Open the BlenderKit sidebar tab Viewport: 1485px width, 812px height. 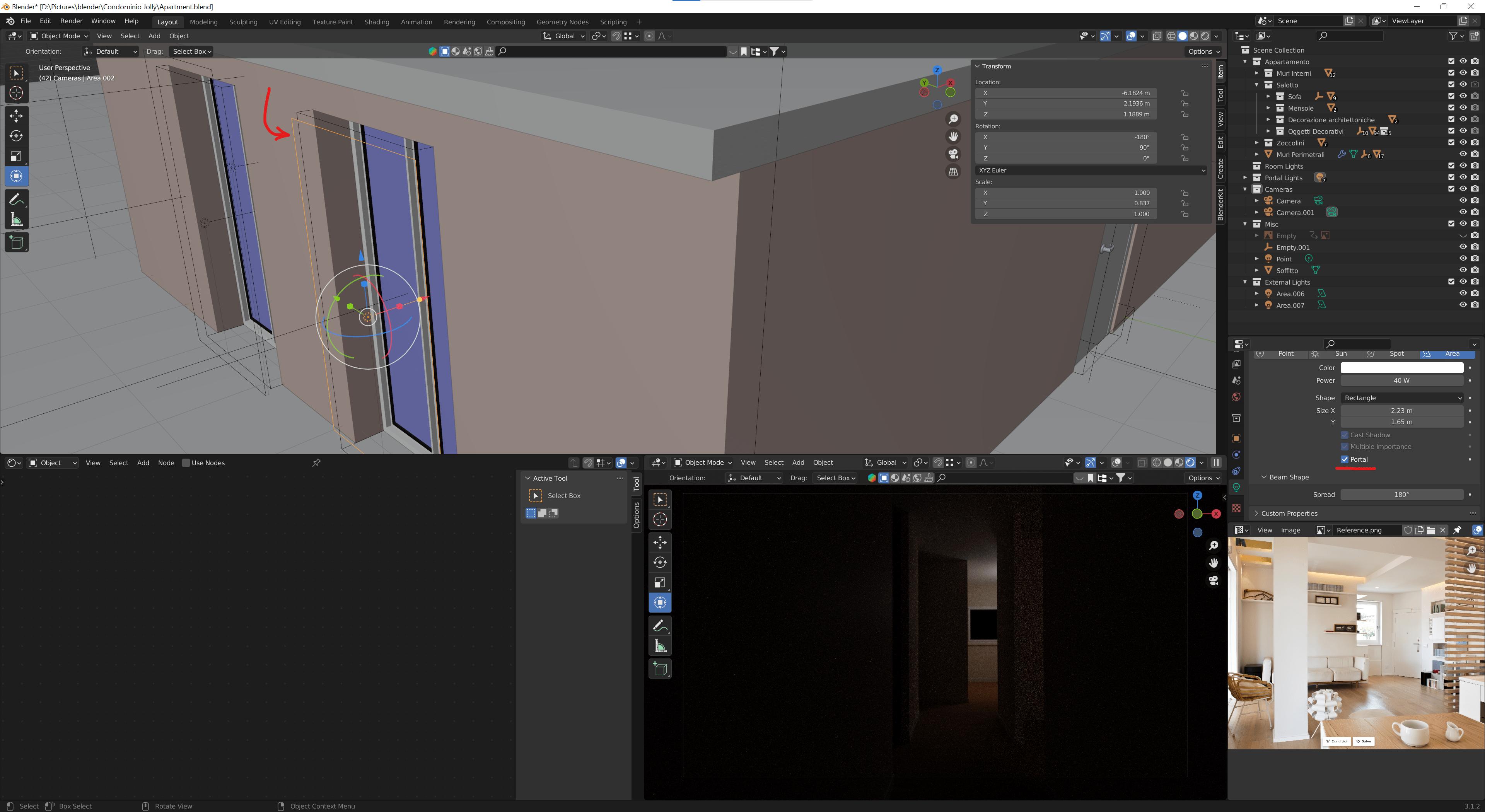(1220, 205)
